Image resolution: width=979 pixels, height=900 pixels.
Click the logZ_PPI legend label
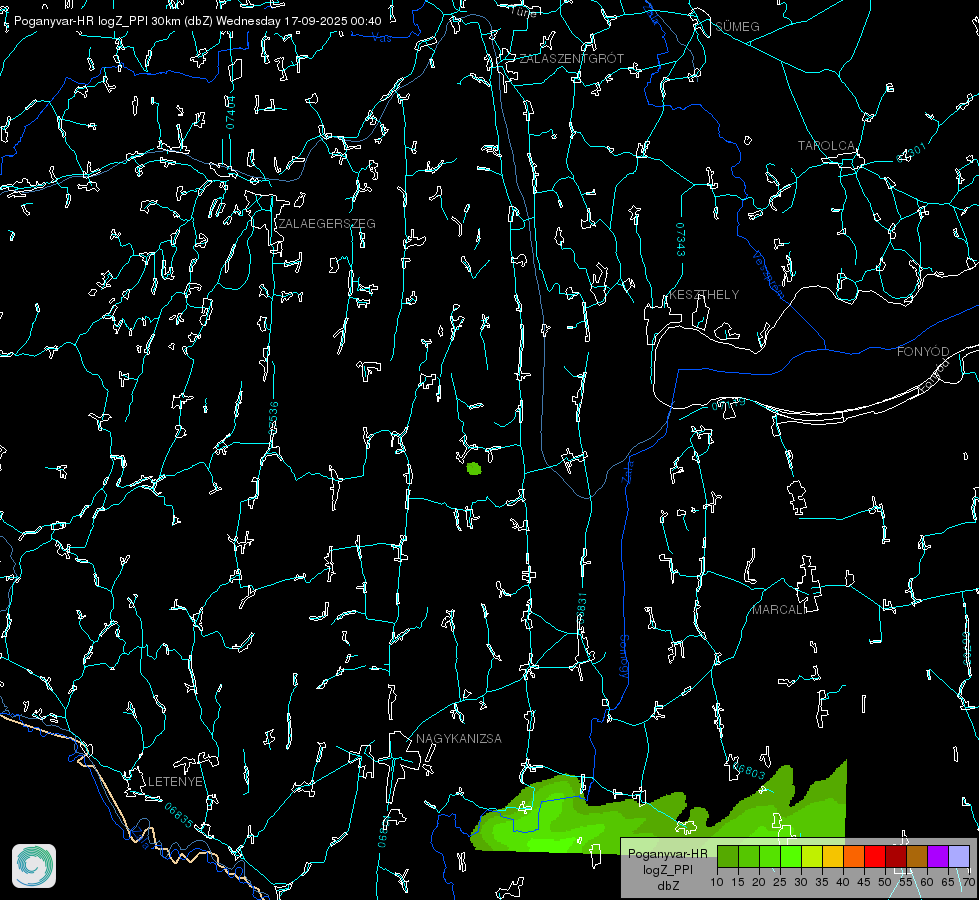tap(667, 870)
